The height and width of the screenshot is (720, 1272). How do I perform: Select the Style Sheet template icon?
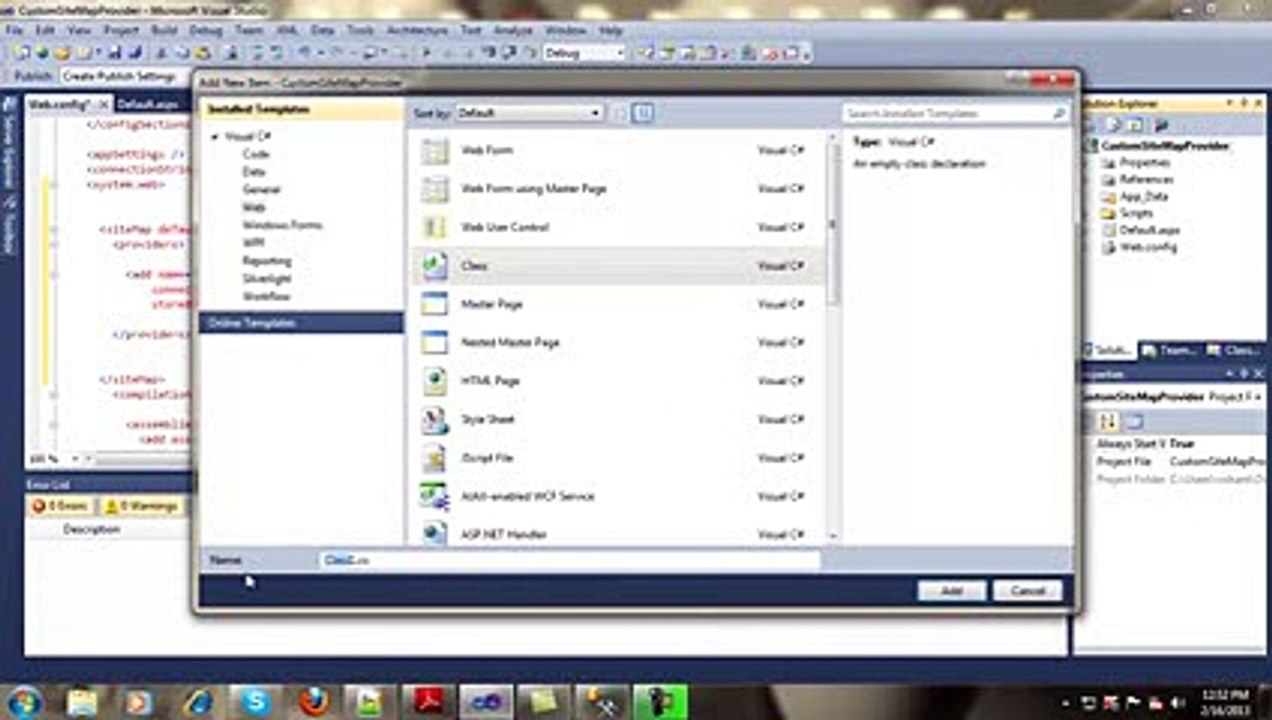(x=435, y=419)
